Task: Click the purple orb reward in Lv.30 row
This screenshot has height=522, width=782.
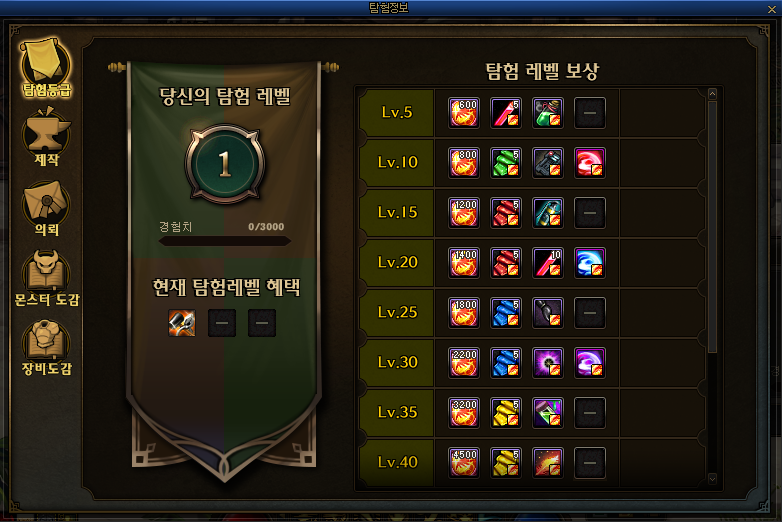Action: (x=548, y=363)
